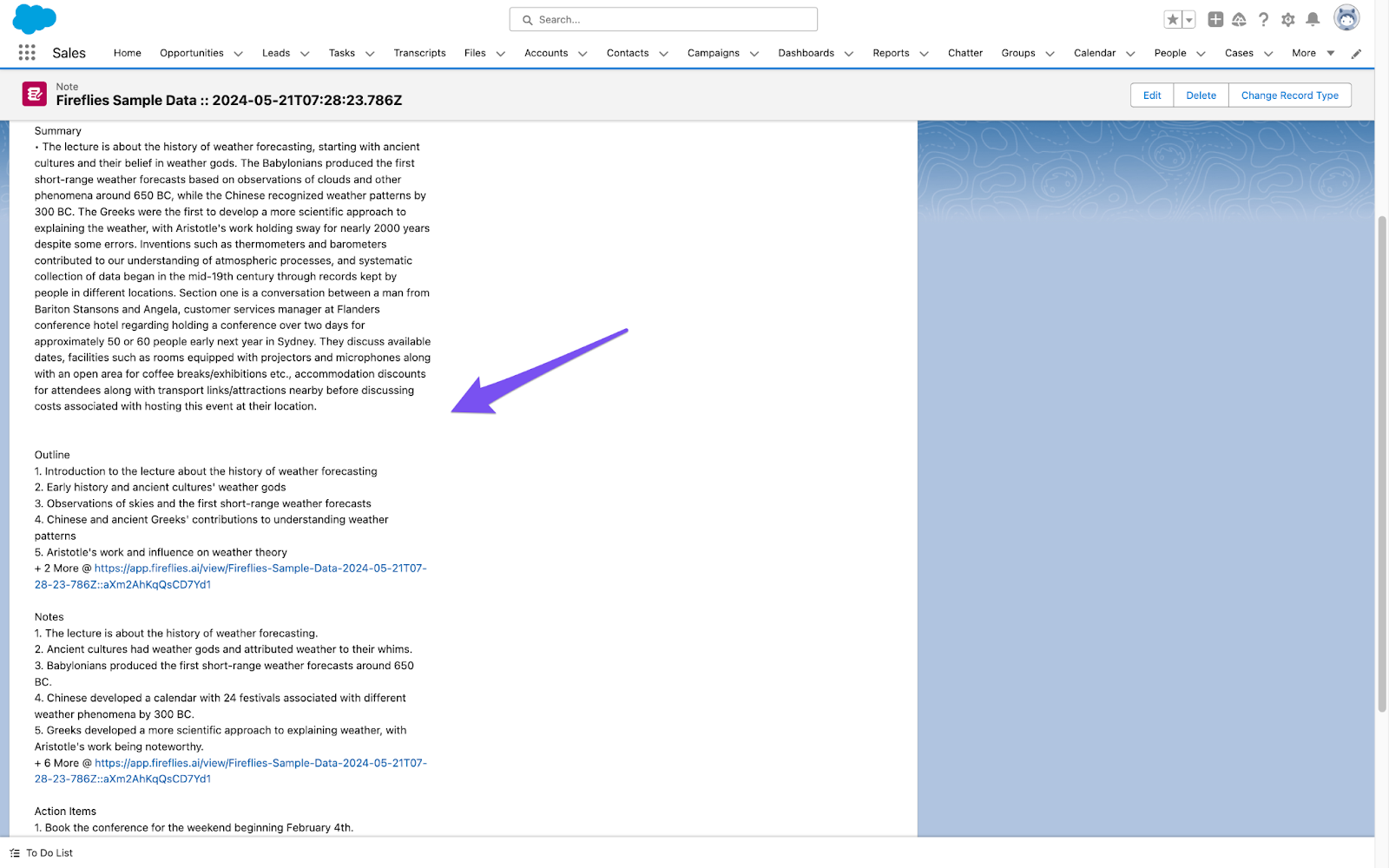Open the favorites list dropdown arrow

coord(1189,19)
